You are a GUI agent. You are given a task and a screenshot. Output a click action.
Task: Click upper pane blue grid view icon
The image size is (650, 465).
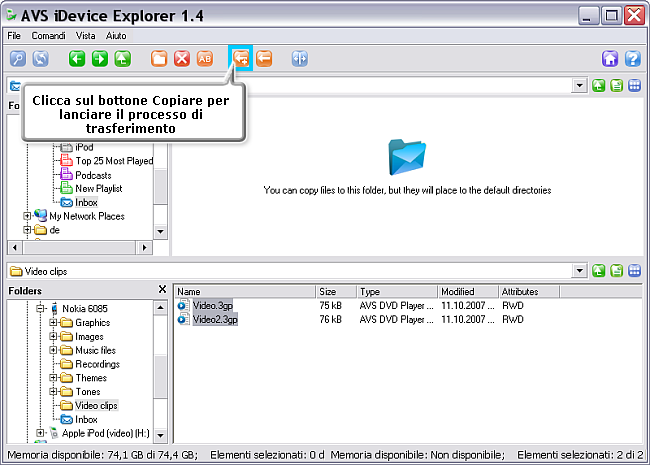(634, 86)
